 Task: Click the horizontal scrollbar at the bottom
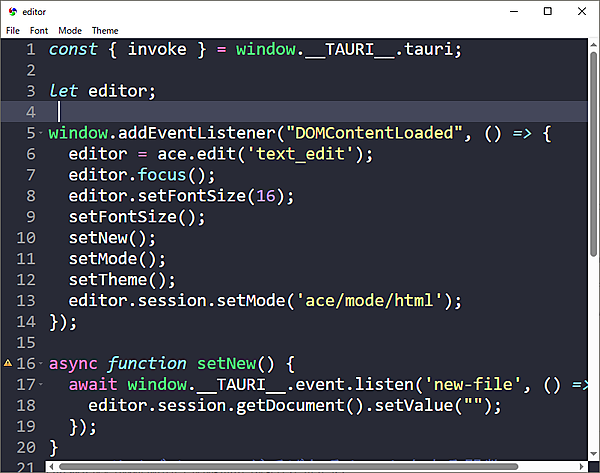tap(300, 466)
